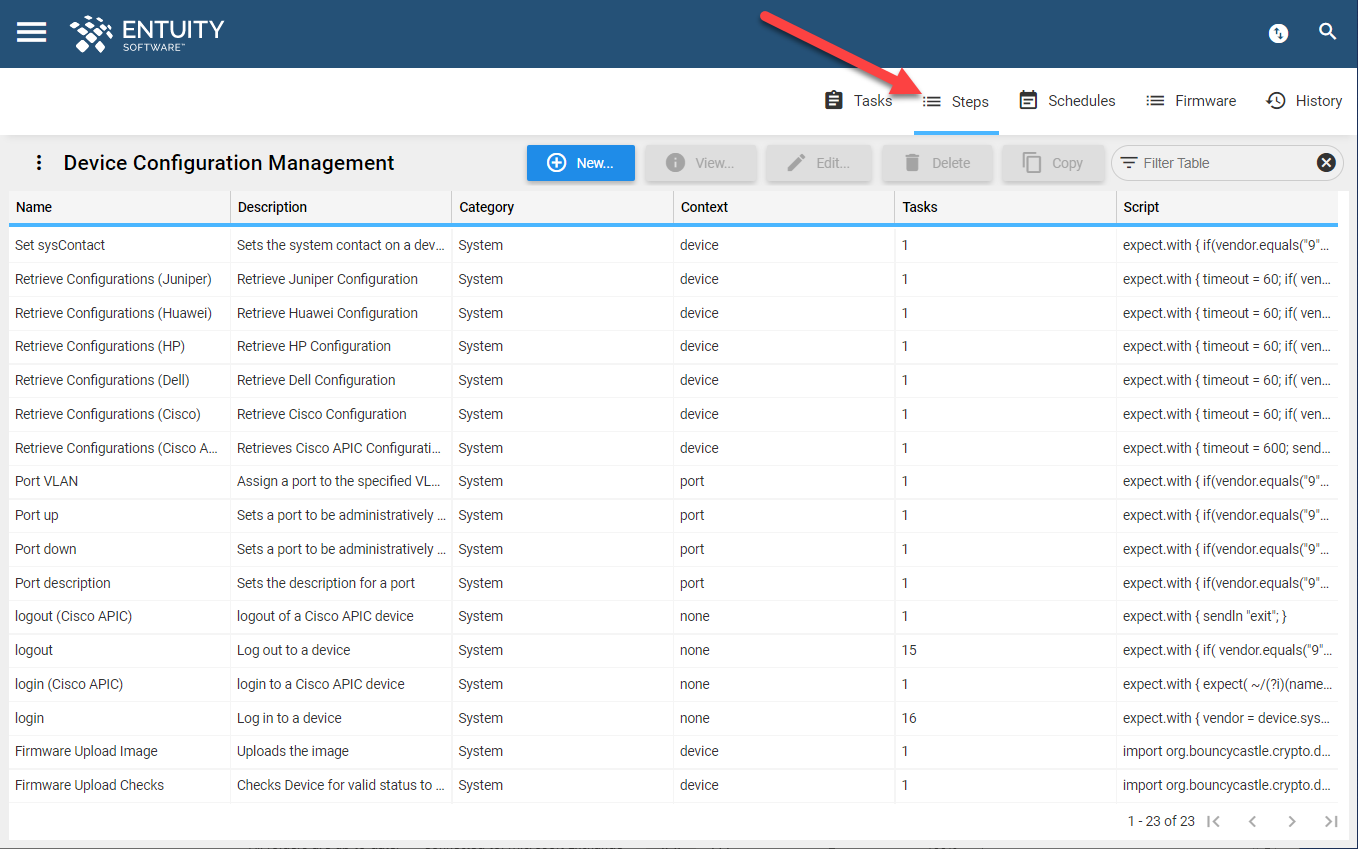Screen dimensions: 1358x849
Task: Click the help question-mark icon
Action: click(x=1278, y=33)
